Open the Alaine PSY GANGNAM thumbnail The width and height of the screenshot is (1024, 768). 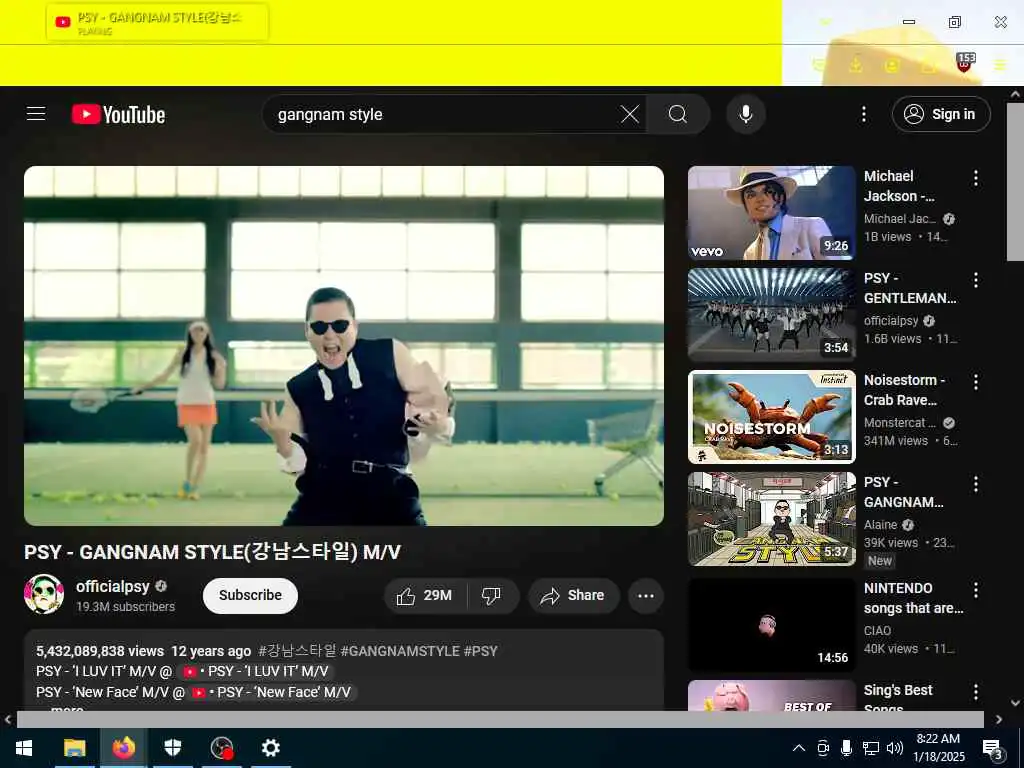771,519
